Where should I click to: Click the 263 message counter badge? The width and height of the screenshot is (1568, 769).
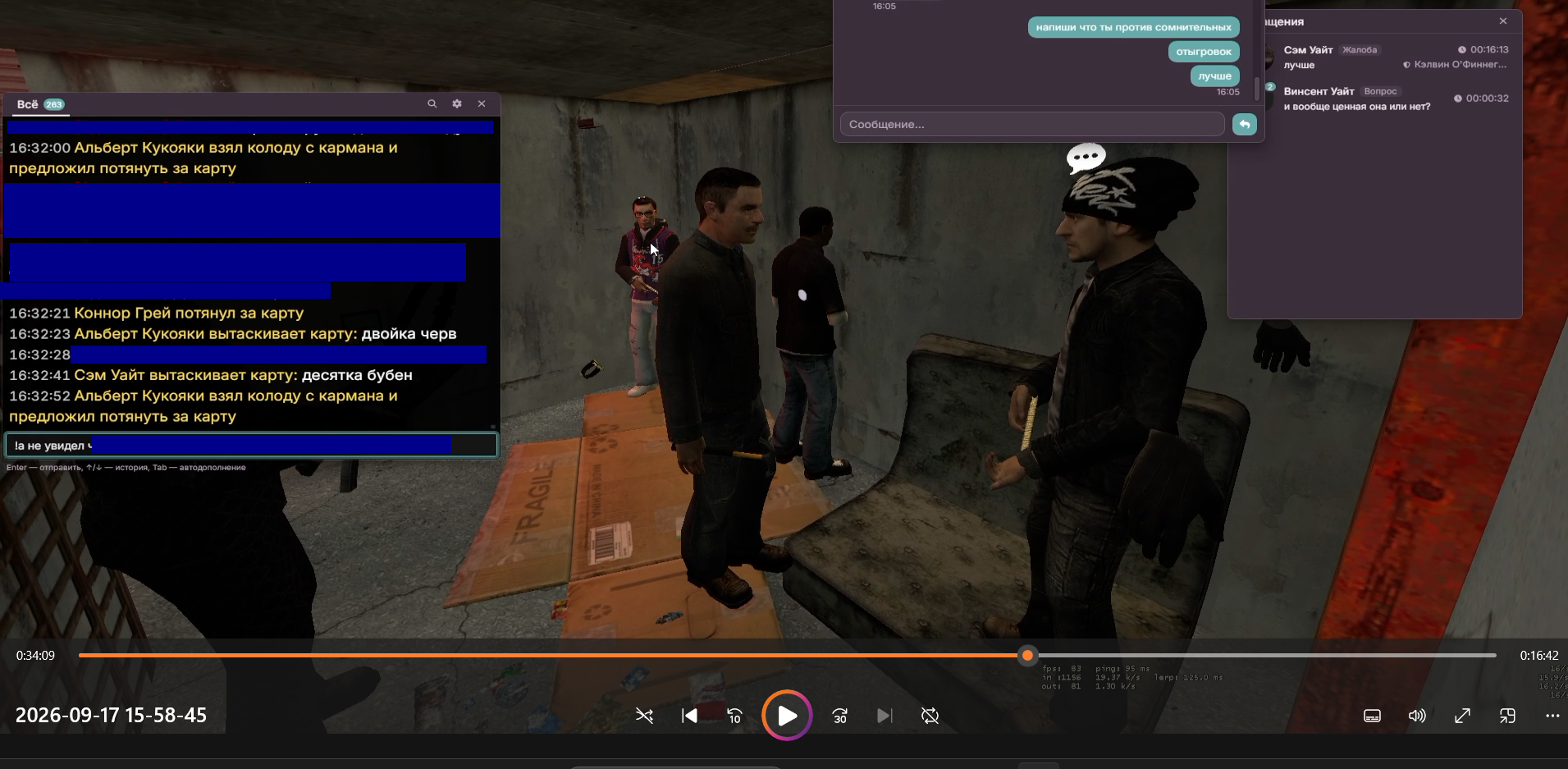pyautogui.click(x=54, y=104)
